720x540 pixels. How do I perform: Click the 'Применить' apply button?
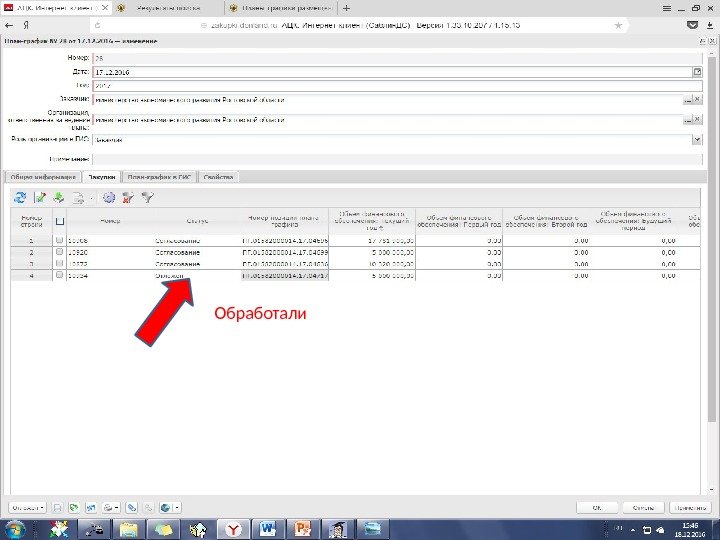[x=691, y=507]
